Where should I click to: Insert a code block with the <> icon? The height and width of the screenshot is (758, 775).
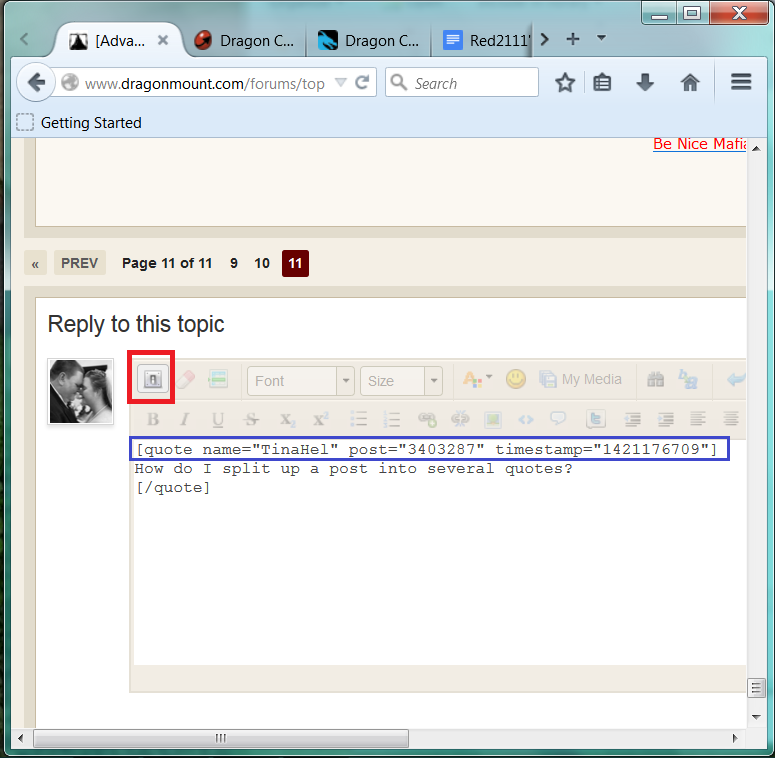click(x=525, y=419)
